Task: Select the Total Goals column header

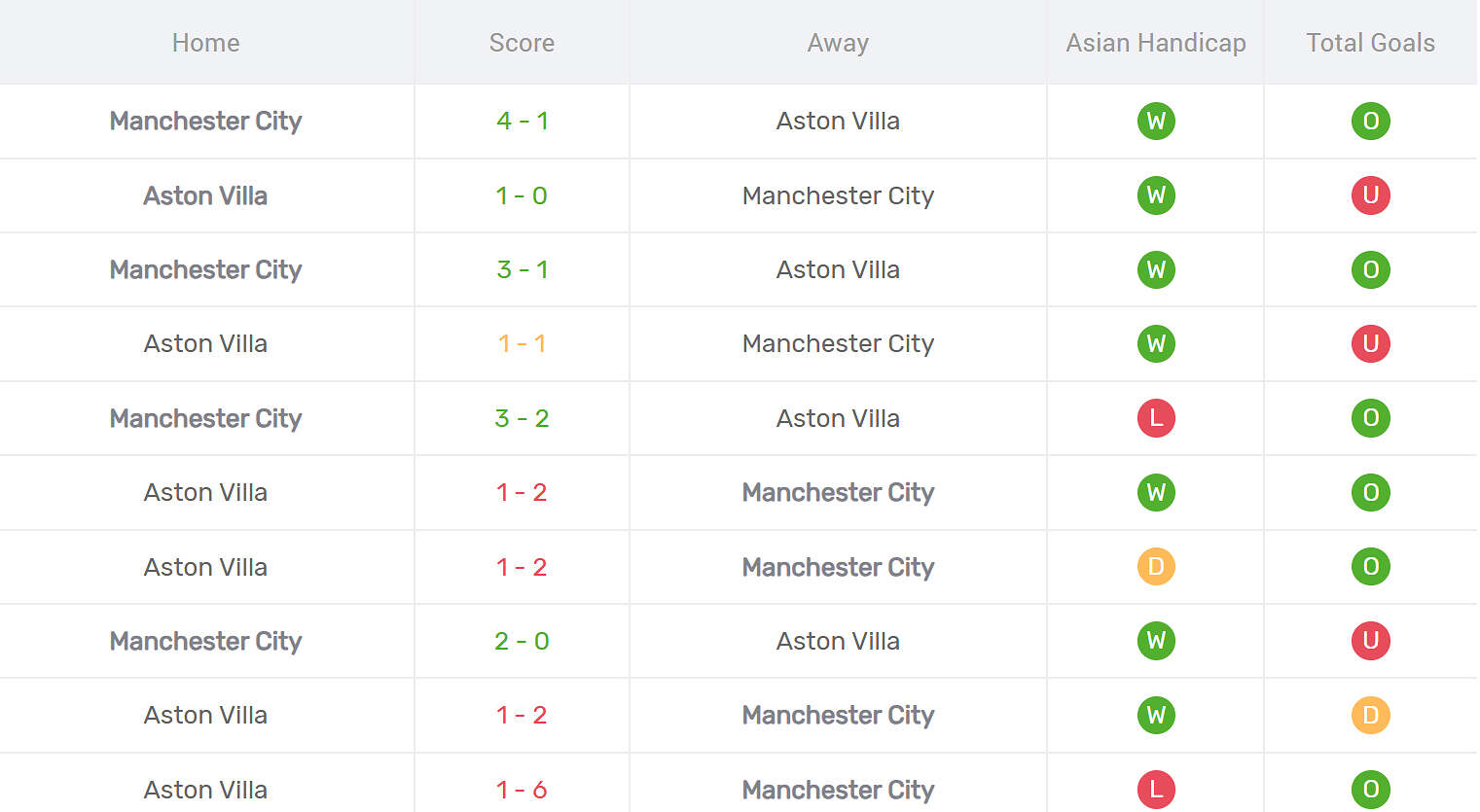Action: (1370, 43)
